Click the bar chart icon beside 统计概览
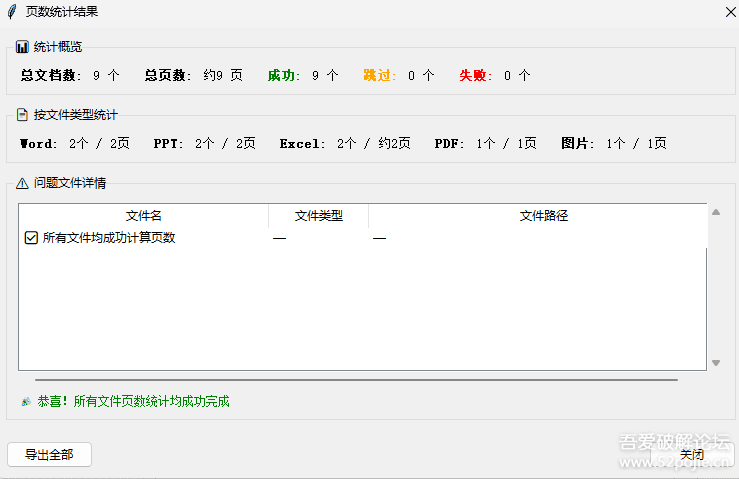Image resolution: width=739 pixels, height=479 pixels. point(22,47)
